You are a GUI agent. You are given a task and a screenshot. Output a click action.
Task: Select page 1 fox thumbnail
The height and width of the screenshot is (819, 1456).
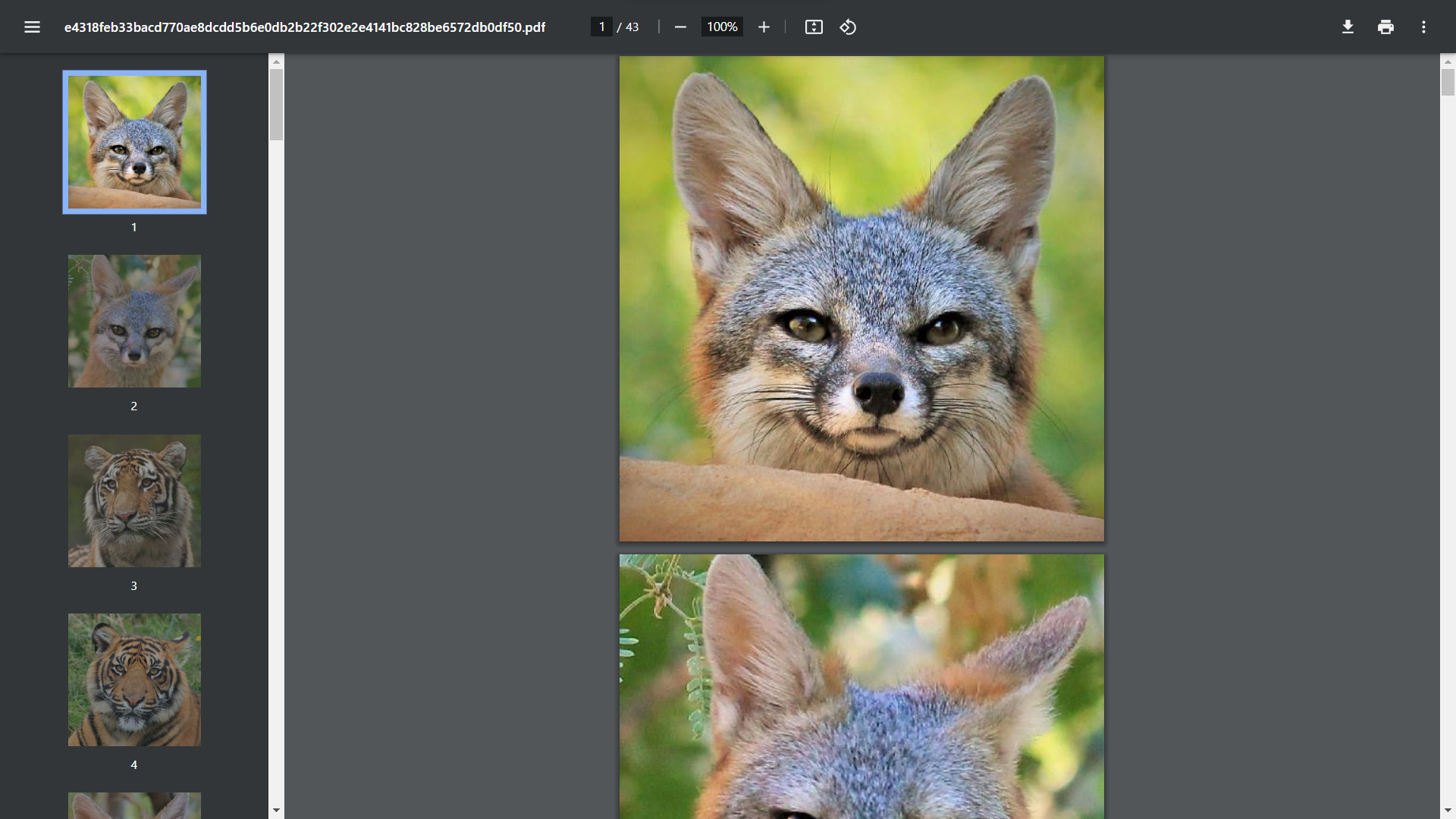134,142
